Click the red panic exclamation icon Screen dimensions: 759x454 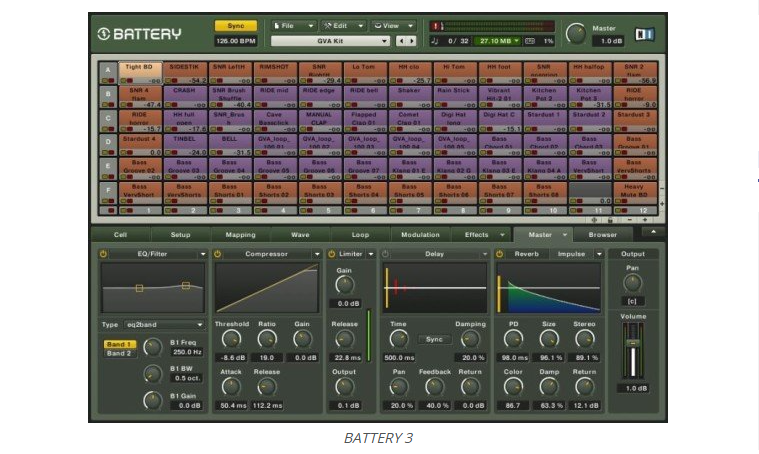click(436, 26)
